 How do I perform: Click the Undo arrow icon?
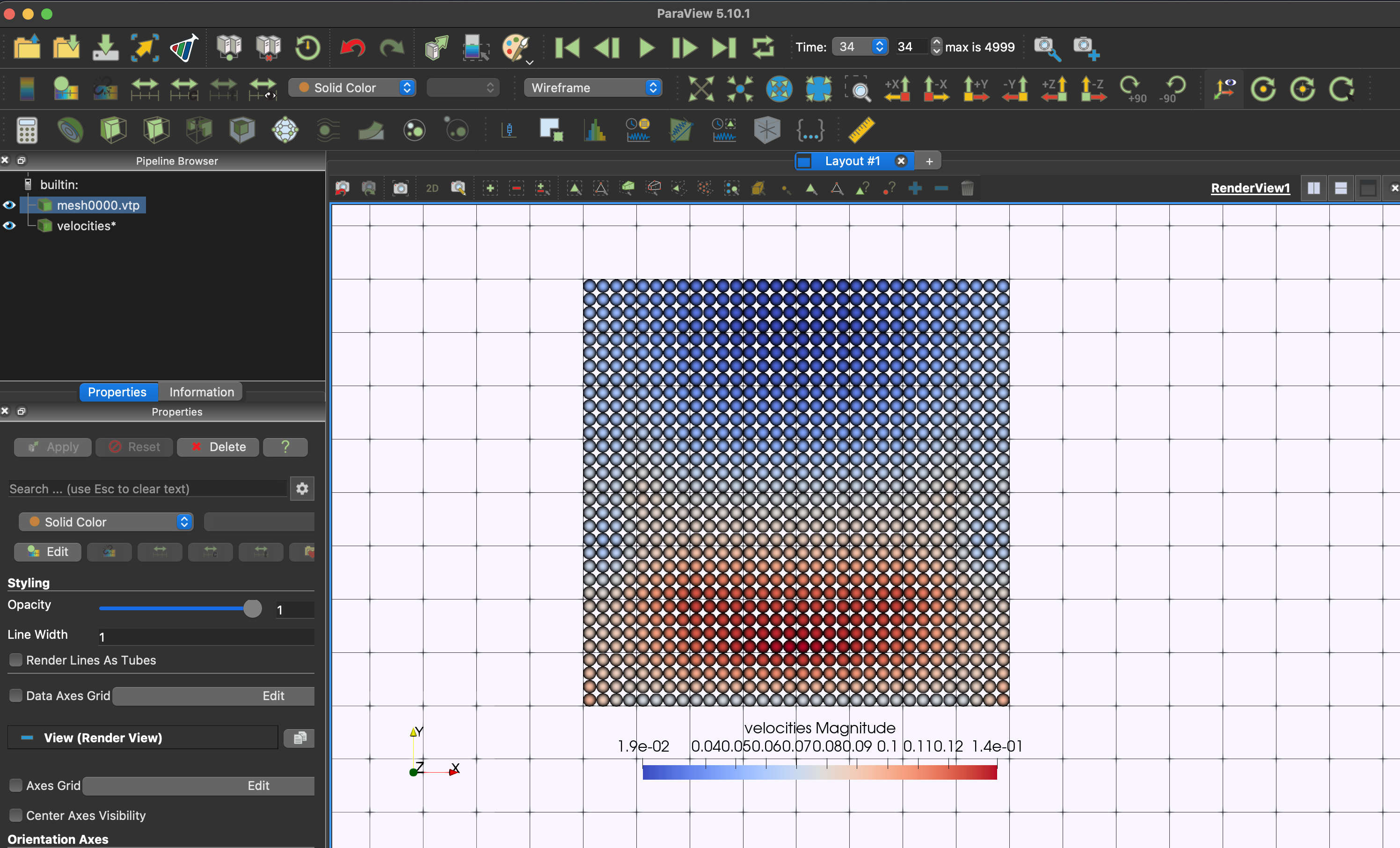coord(352,48)
